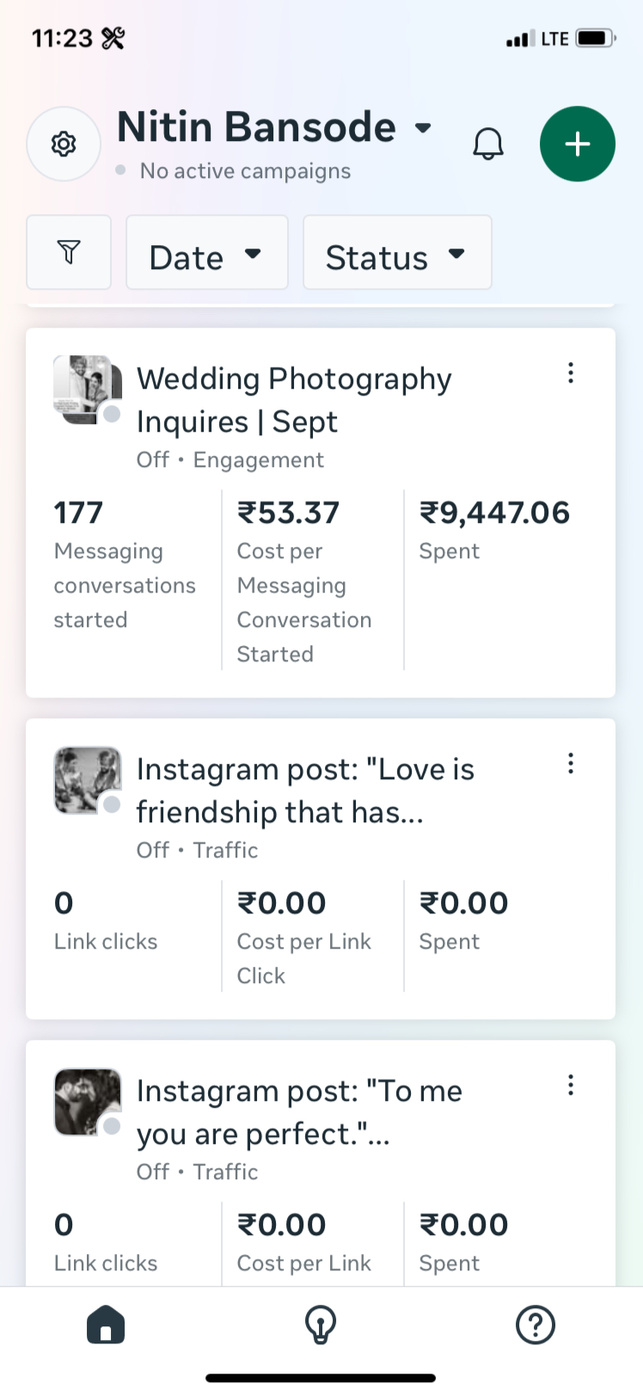Select the Wedding Photography campaign thumbnail

click(87, 389)
